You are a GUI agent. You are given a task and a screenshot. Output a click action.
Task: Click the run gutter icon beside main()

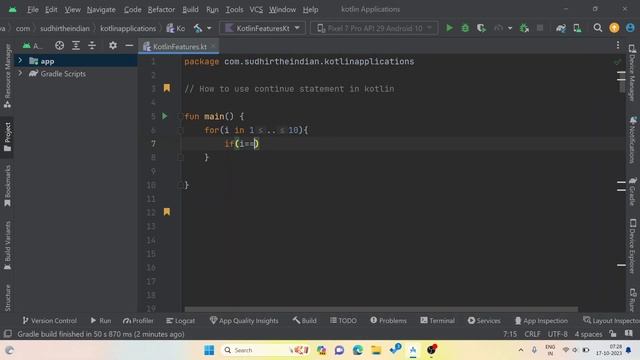165,116
